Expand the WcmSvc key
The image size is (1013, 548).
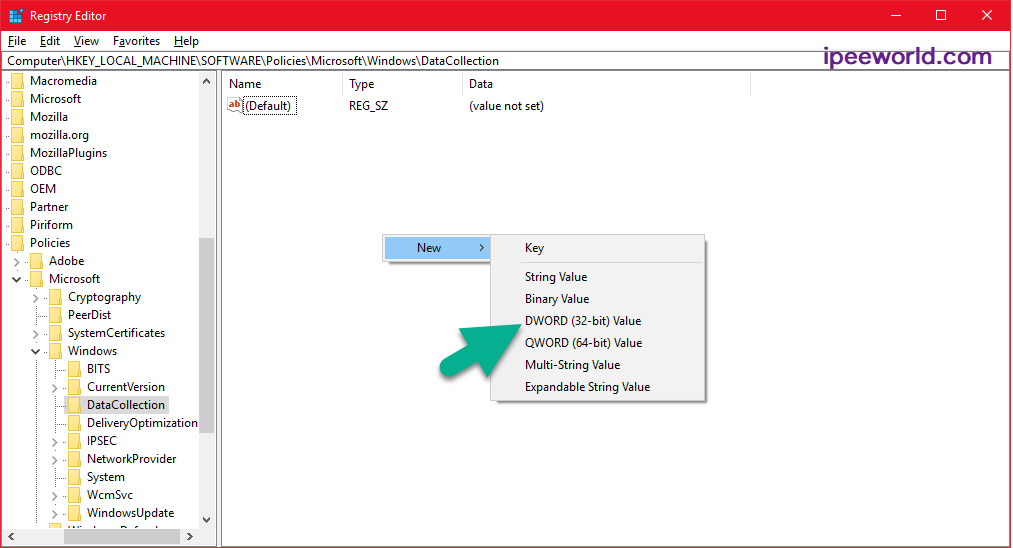[55, 496]
